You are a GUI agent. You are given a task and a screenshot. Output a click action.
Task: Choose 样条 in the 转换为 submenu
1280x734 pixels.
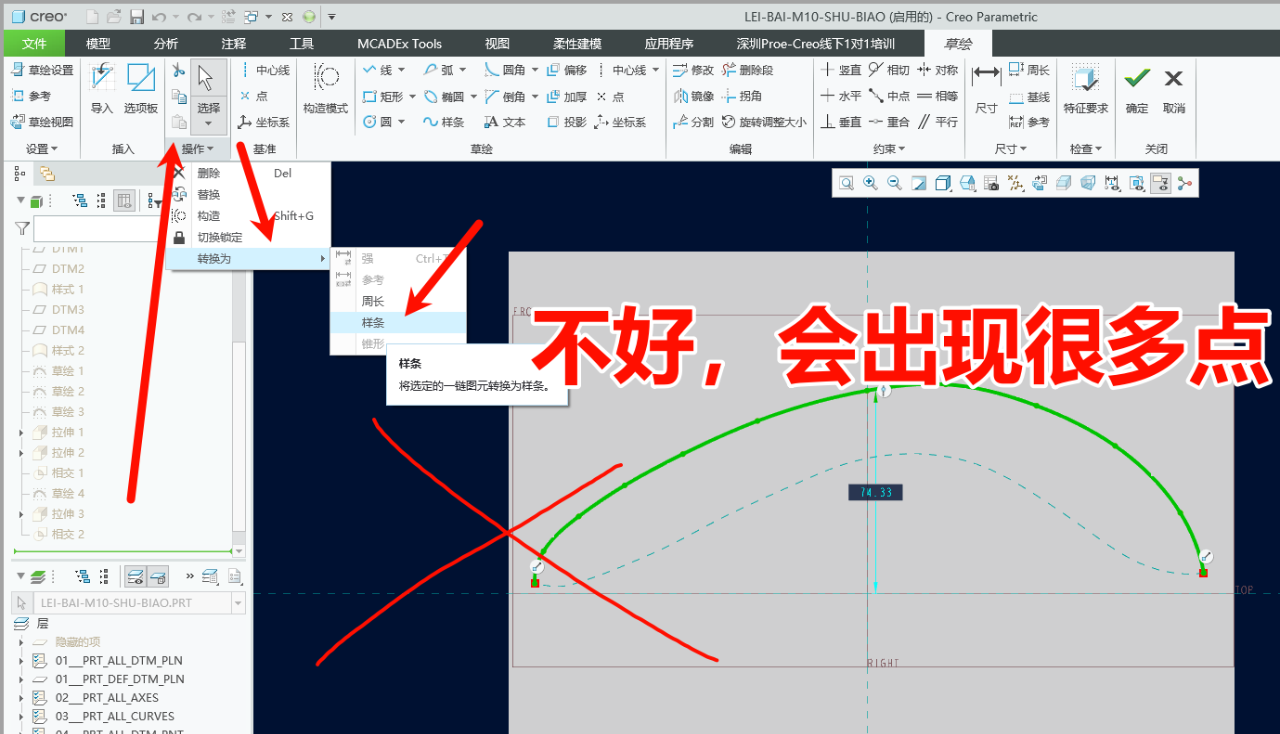373,323
